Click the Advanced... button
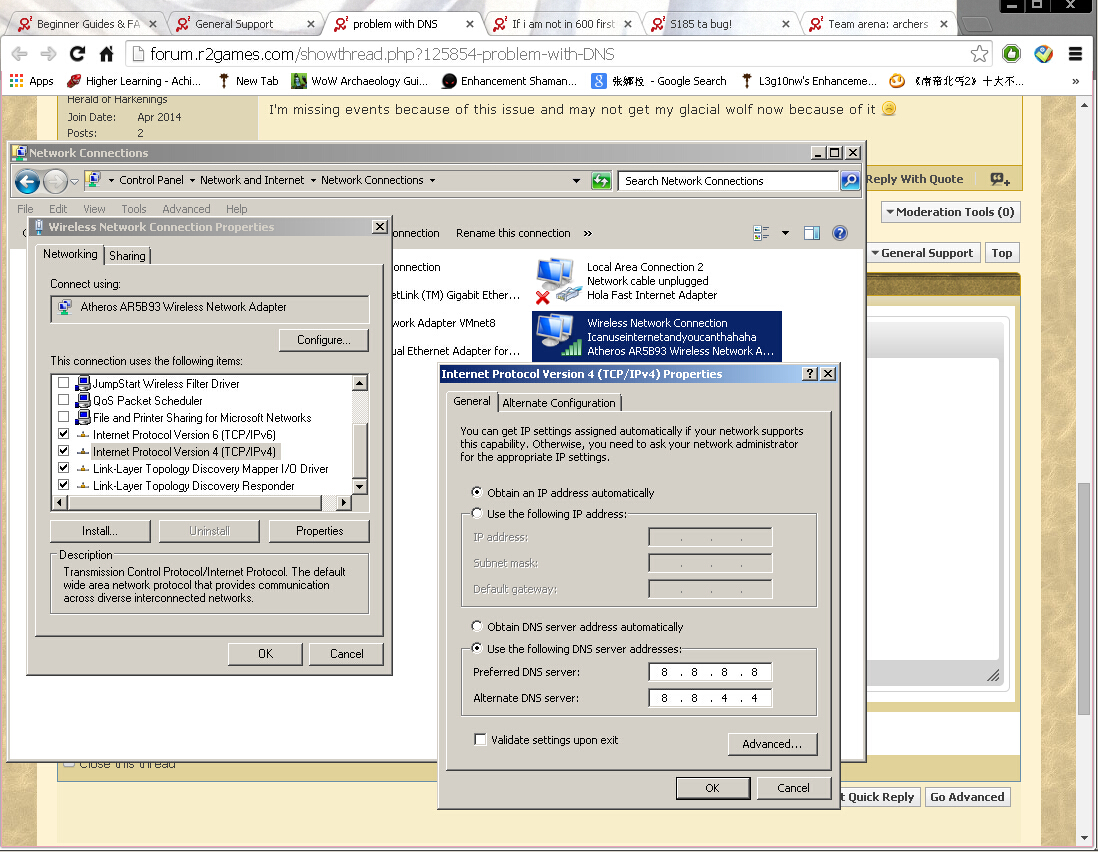This screenshot has height=852, width=1098. tap(772, 744)
